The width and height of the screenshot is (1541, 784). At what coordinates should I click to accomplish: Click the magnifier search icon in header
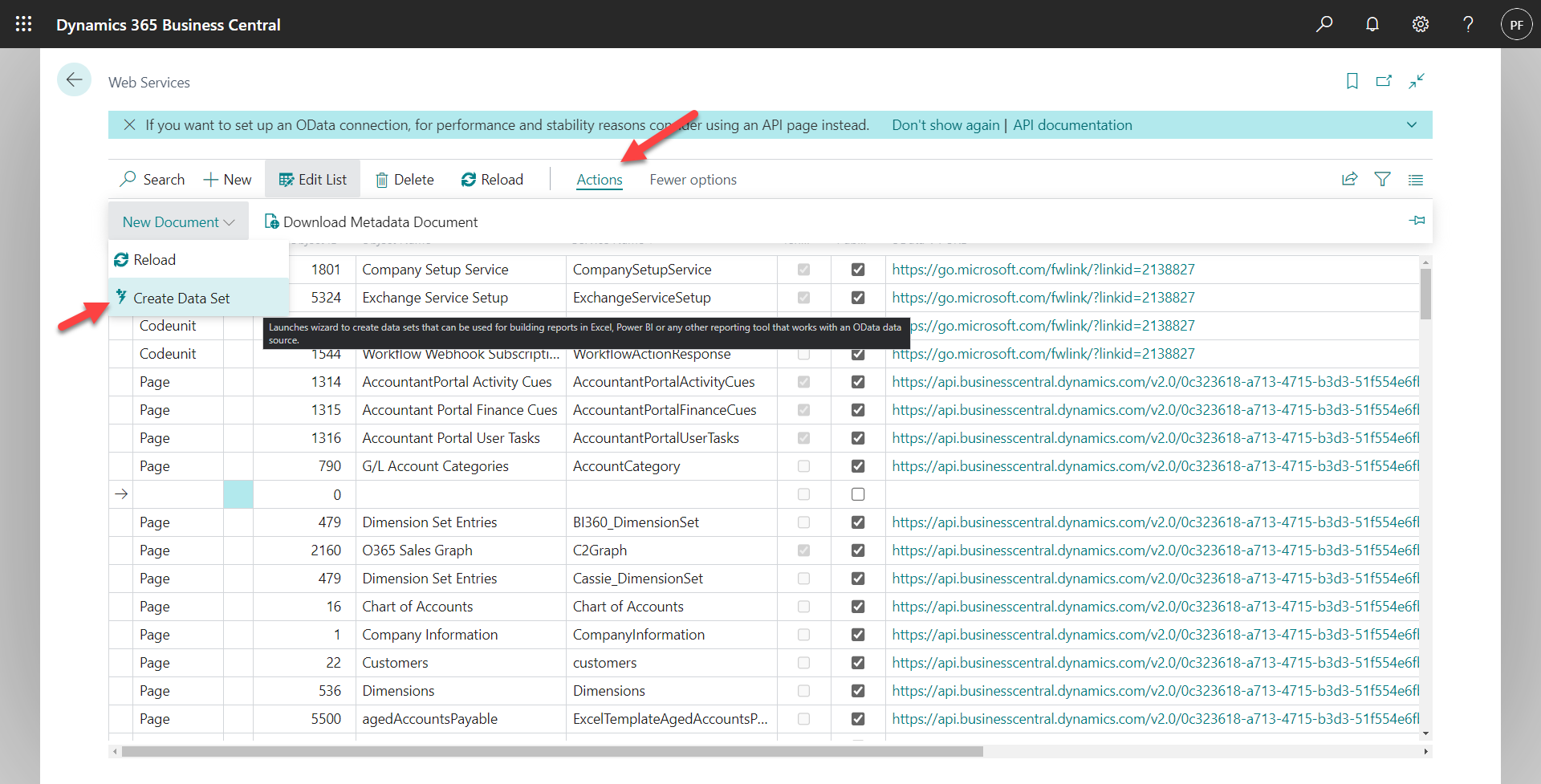click(1324, 24)
